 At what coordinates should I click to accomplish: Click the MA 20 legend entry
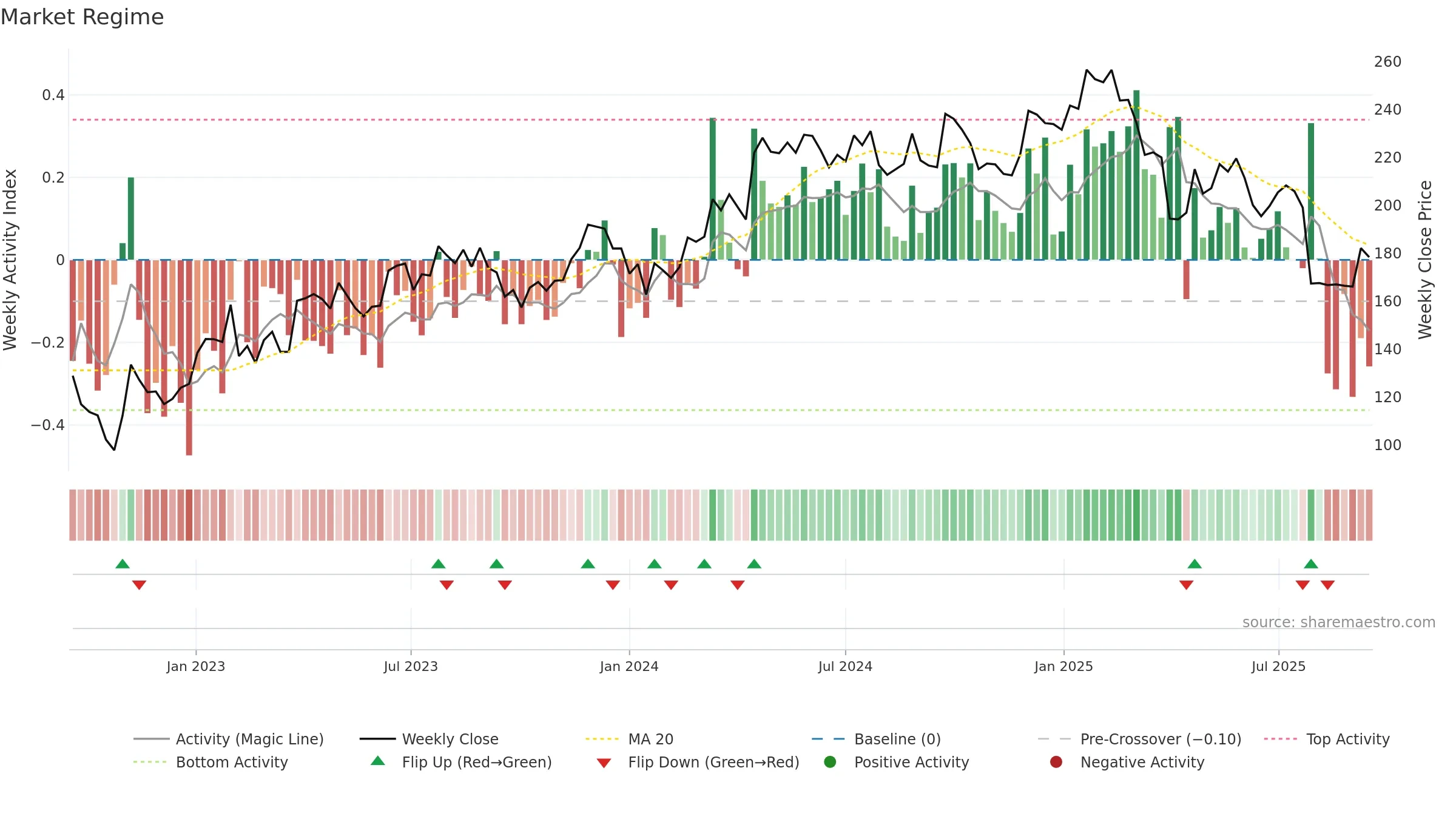[x=630, y=739]
